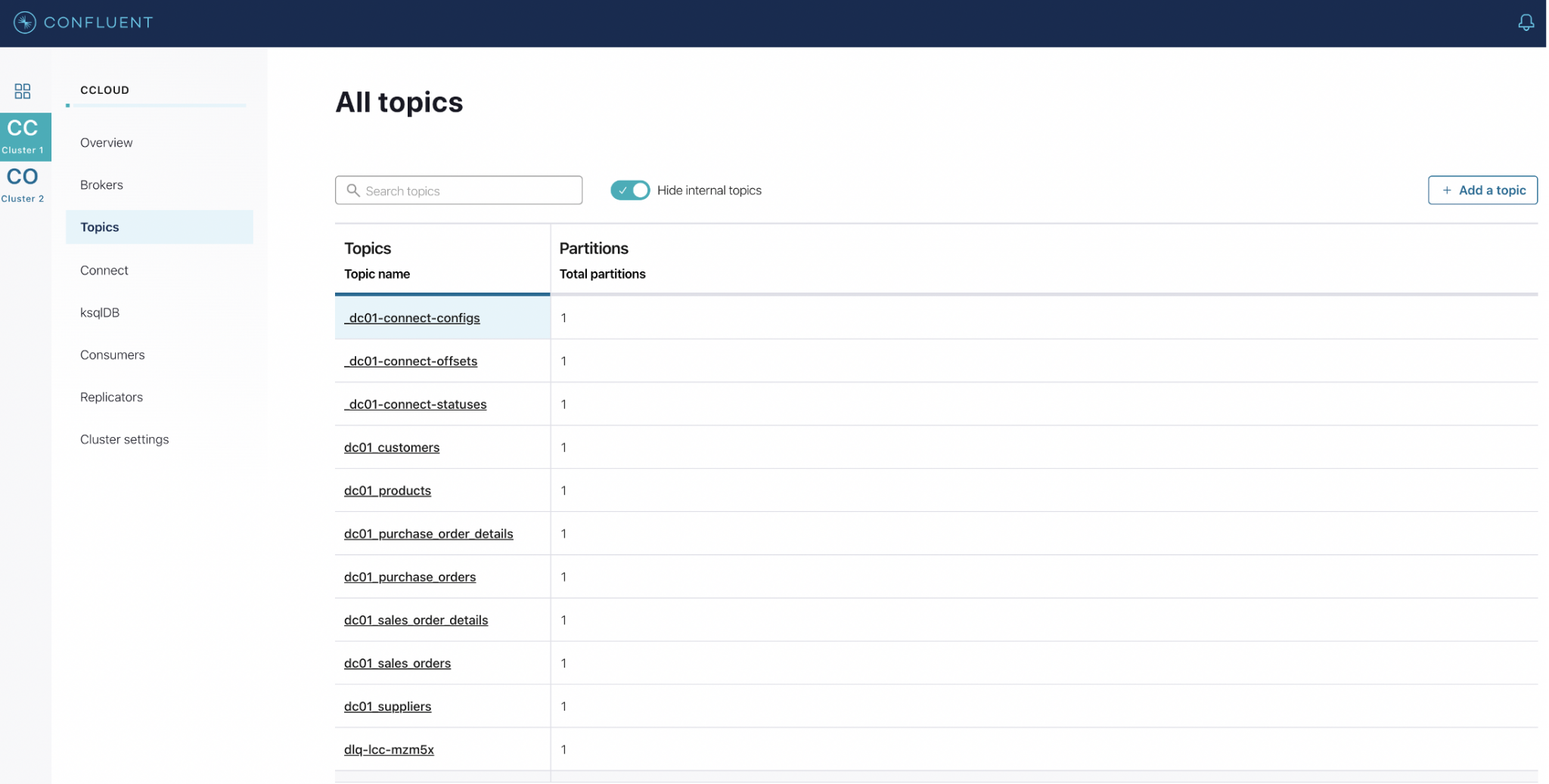
Task: Navigate to ksqlDB
Action: click(x=100, y=313)
